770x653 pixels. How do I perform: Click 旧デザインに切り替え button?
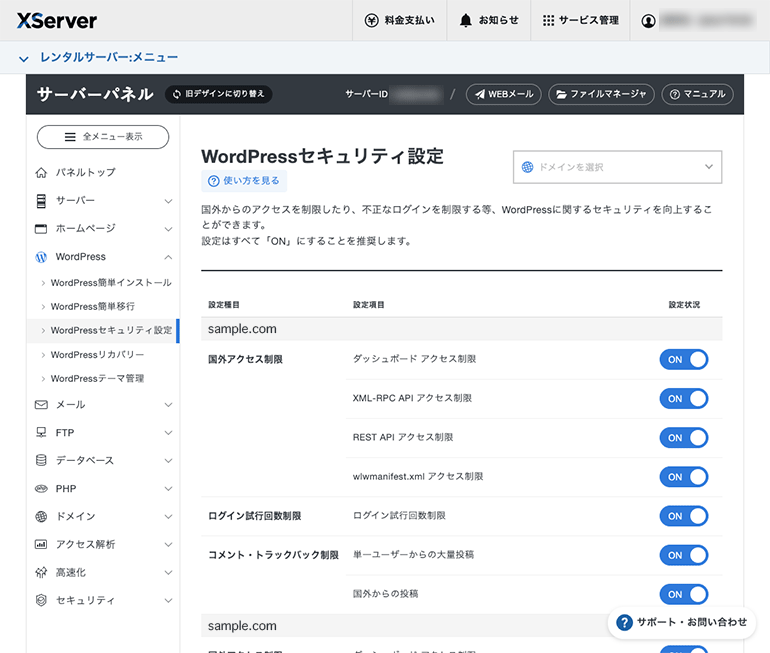[219, 94]
